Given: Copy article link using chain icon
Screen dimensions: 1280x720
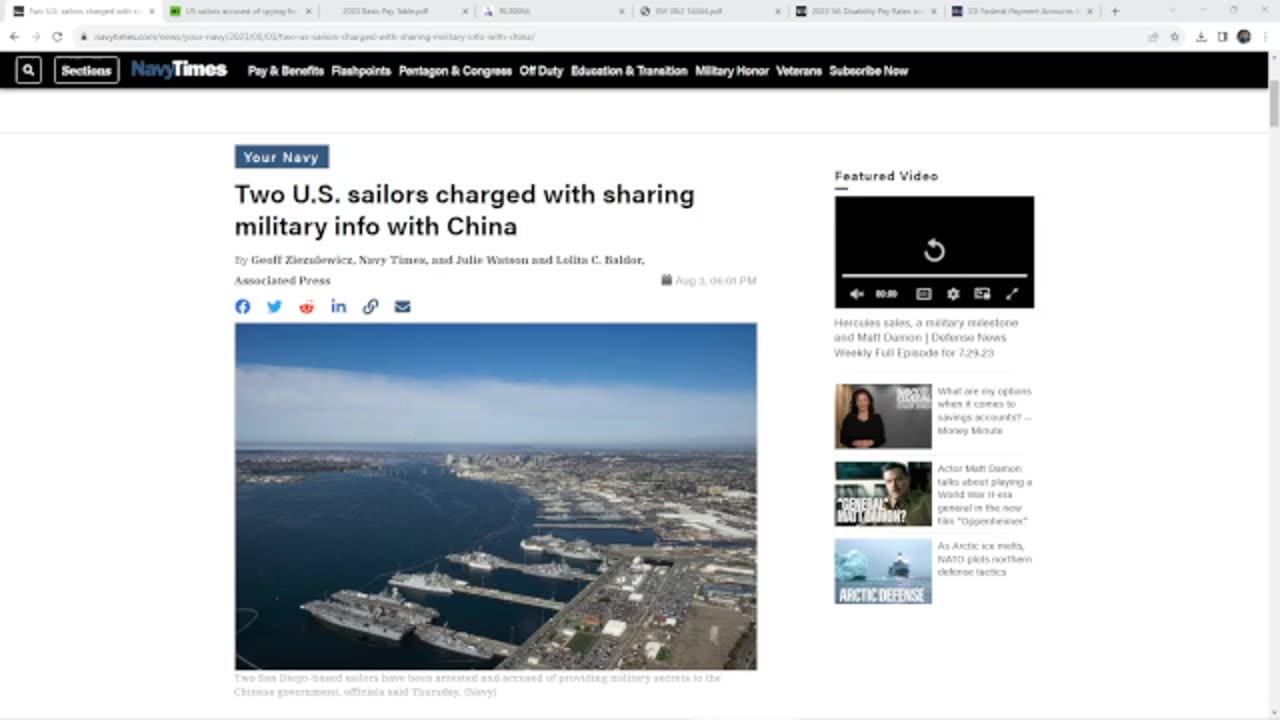Looking at the screenshot, I should 370,307.
